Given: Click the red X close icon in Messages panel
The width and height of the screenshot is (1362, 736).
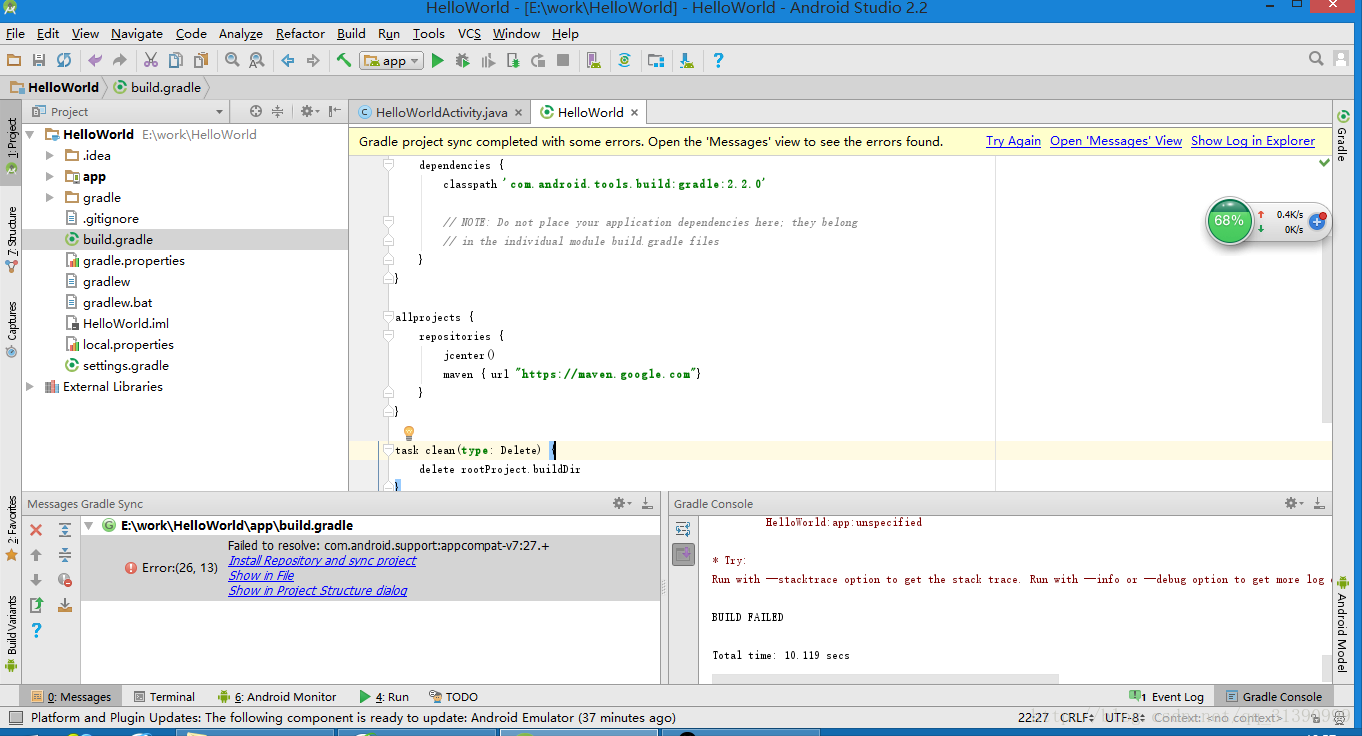Looking at the screenshot, I should click(36, 530).
